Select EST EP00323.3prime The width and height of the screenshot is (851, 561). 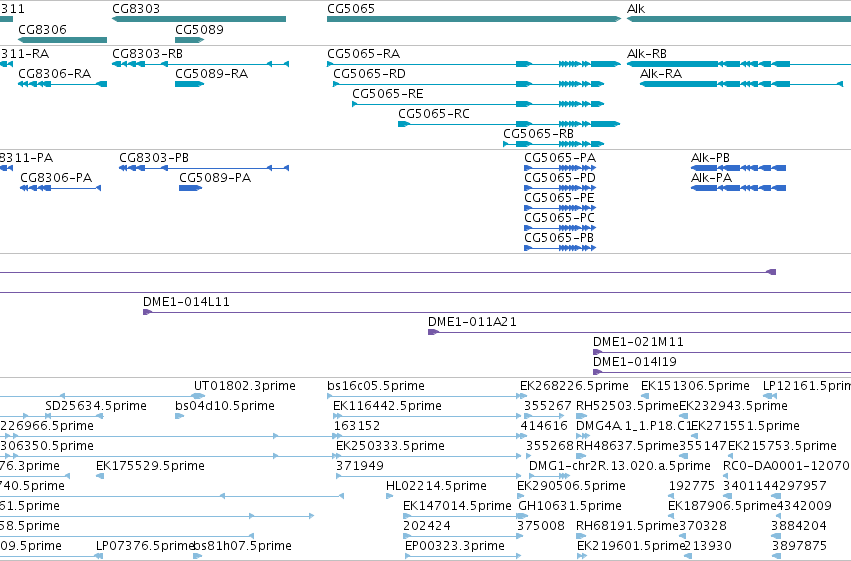(x=455, y=546)
